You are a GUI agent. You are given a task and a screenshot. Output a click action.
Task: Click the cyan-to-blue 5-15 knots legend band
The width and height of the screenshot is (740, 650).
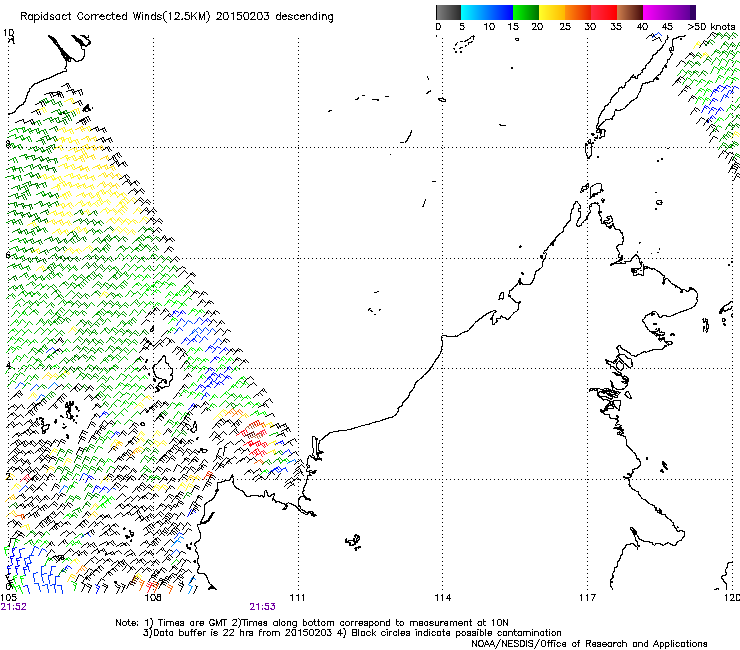click(x=487, y=12)
